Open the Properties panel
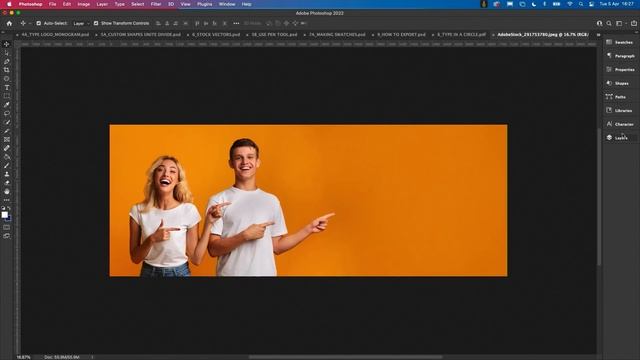The height and width of the screenshot is (360, 640). pyautogui.click(x=620, y=70)
